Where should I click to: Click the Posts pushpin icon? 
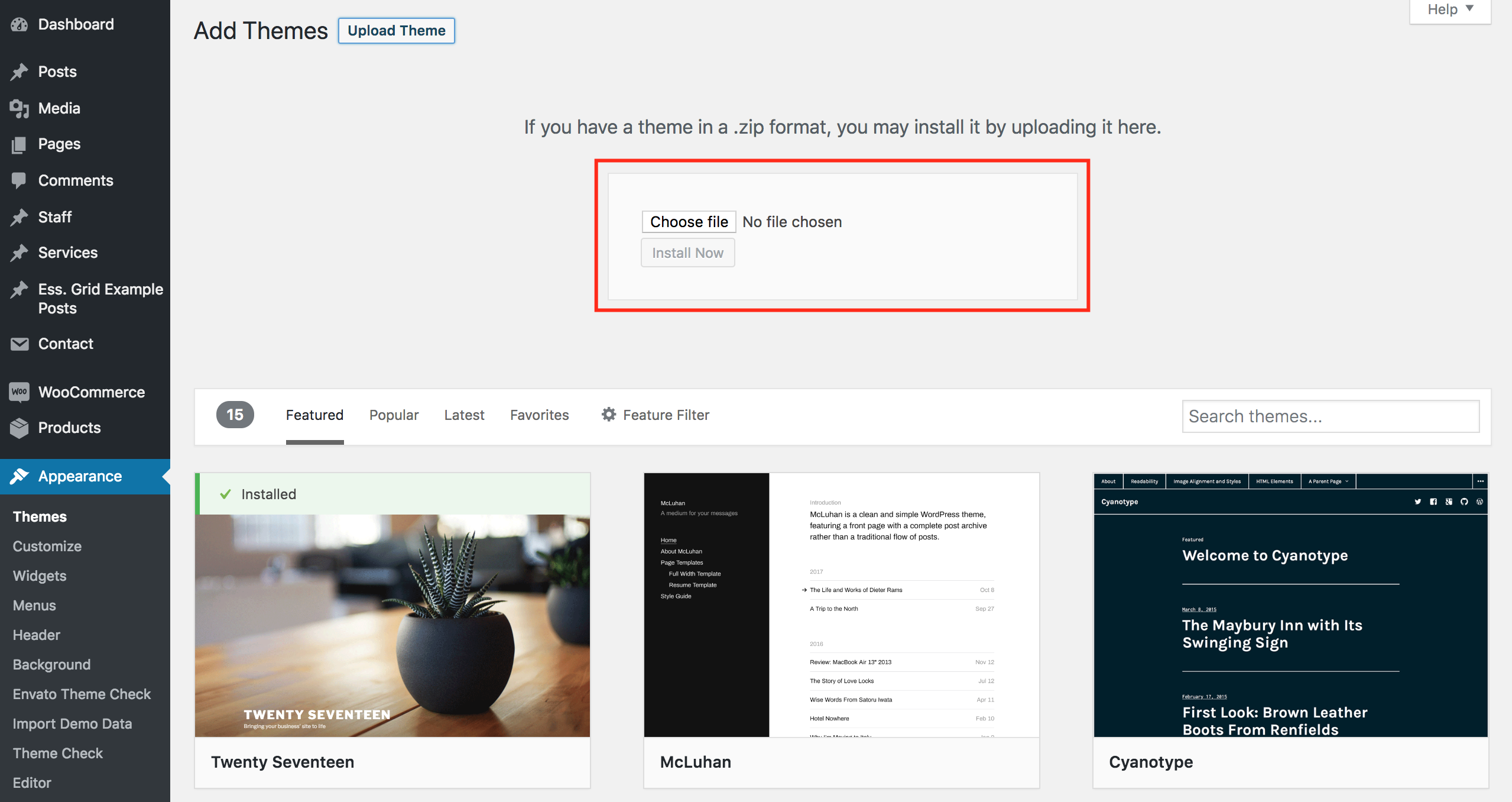click(19, 72)
